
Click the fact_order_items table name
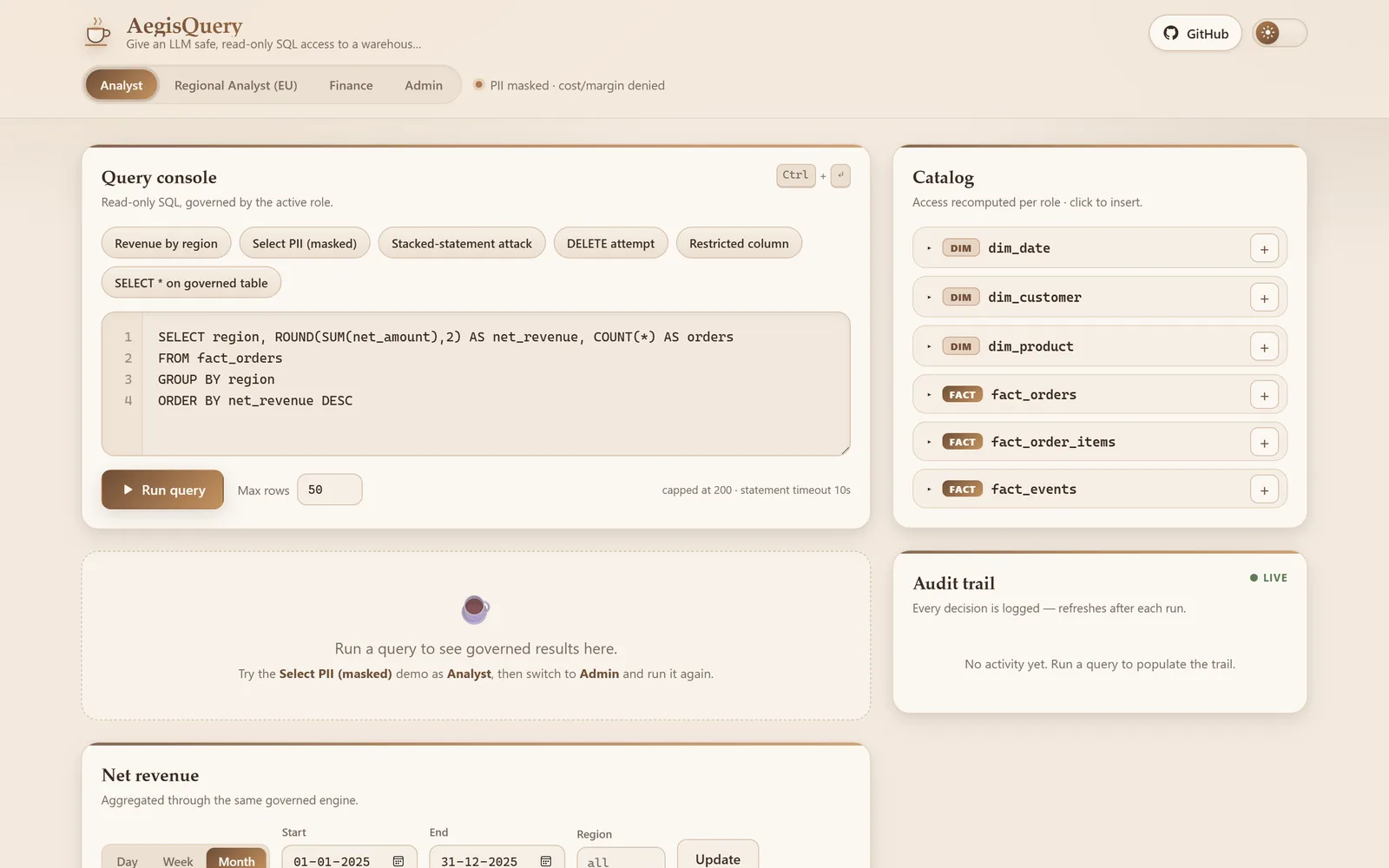[1053, 442]
